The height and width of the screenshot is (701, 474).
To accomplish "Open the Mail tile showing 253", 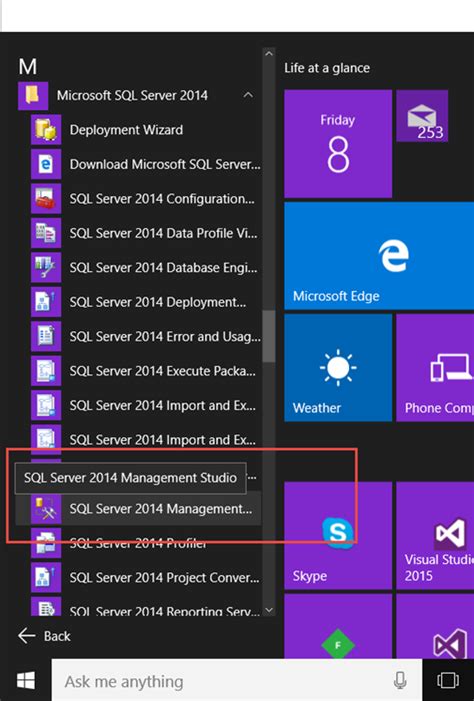I will (x=422, y=115).
